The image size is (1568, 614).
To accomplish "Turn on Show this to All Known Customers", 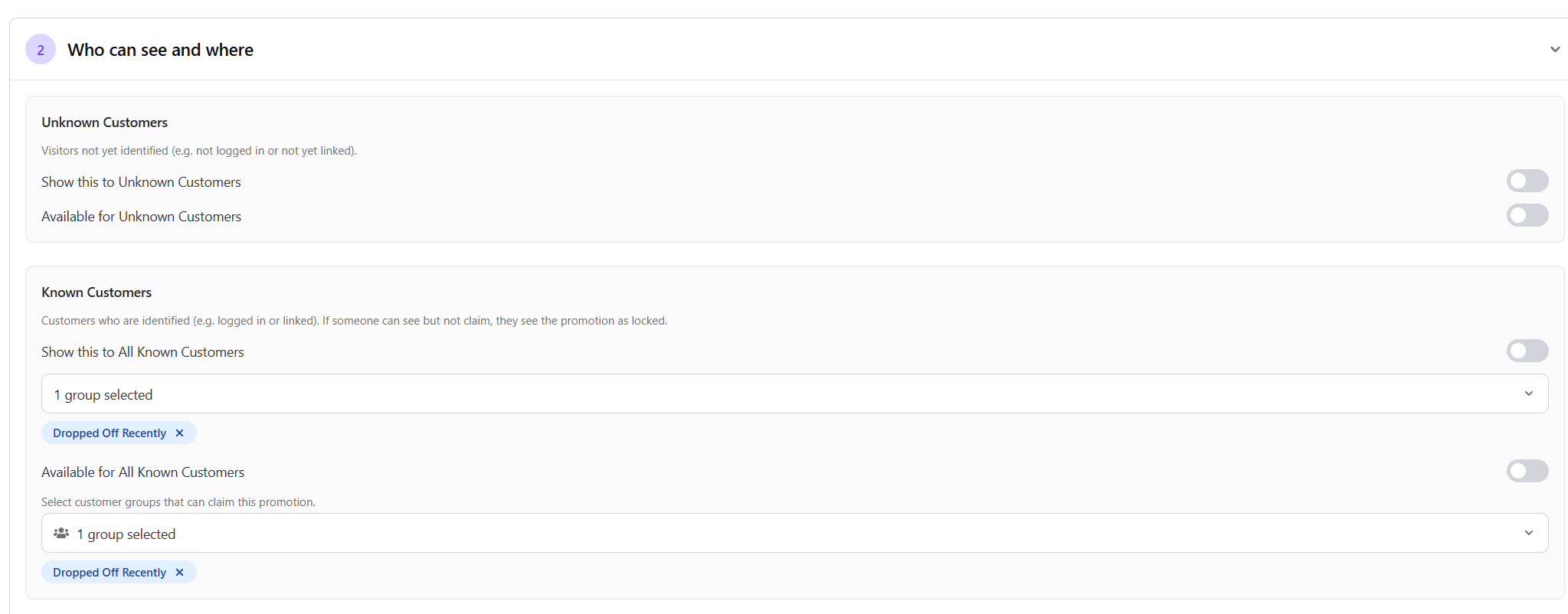I will [x=1527, y=351].
